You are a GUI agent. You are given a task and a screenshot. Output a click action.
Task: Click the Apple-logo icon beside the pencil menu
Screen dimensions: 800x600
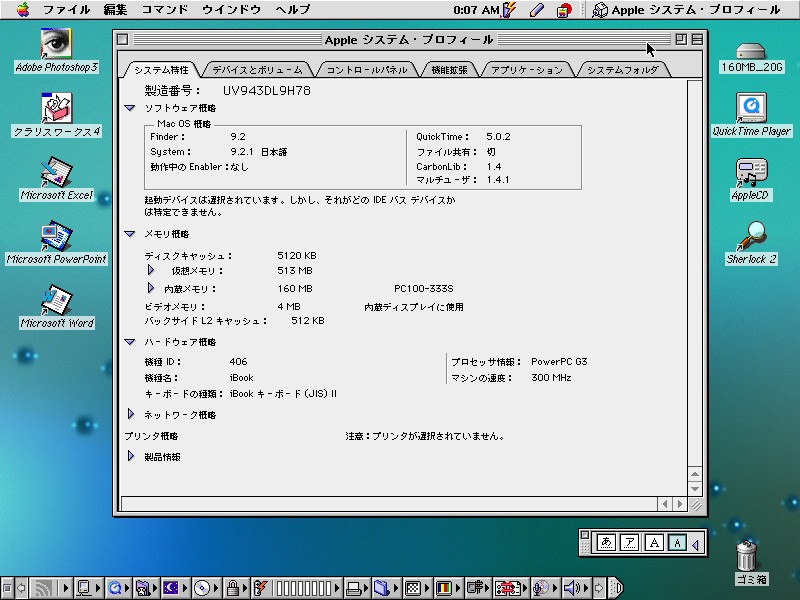click(x=564, y=9)
